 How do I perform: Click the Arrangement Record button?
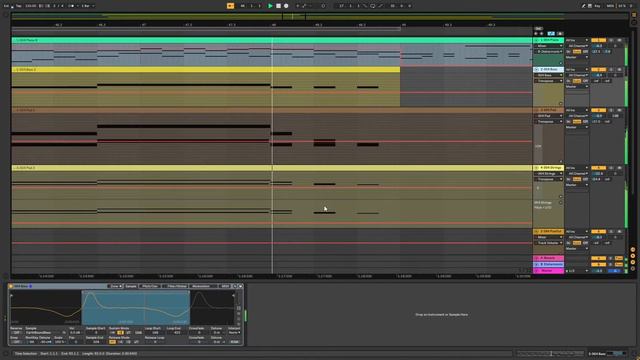pos(286,6)
